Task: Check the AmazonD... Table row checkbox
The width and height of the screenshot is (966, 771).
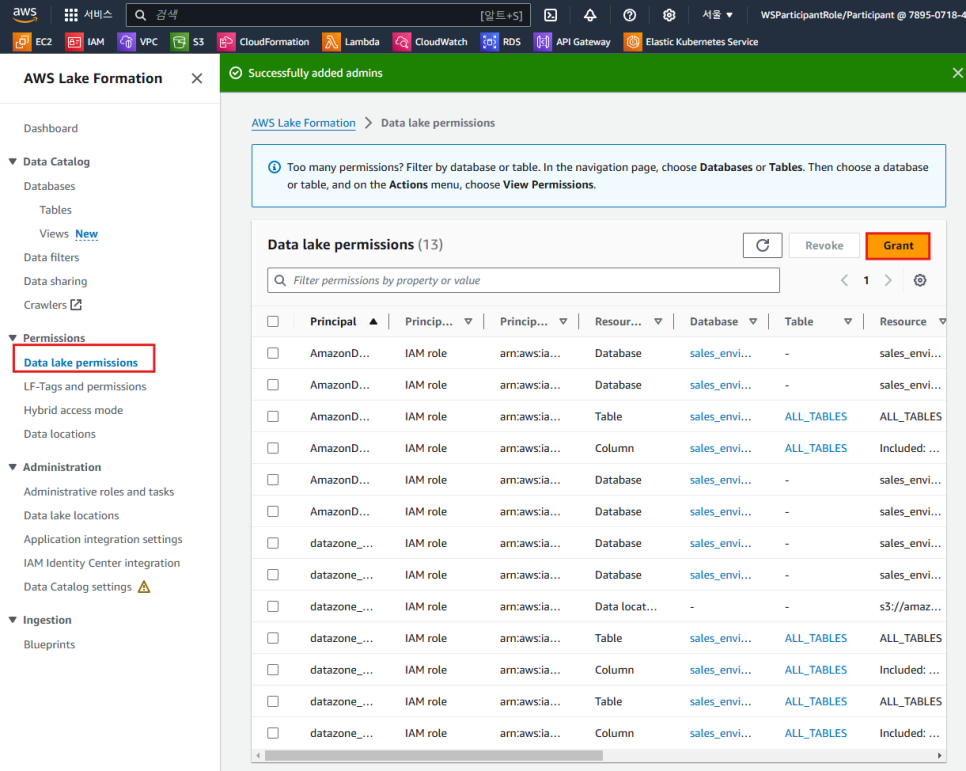Action: point(273,417)
